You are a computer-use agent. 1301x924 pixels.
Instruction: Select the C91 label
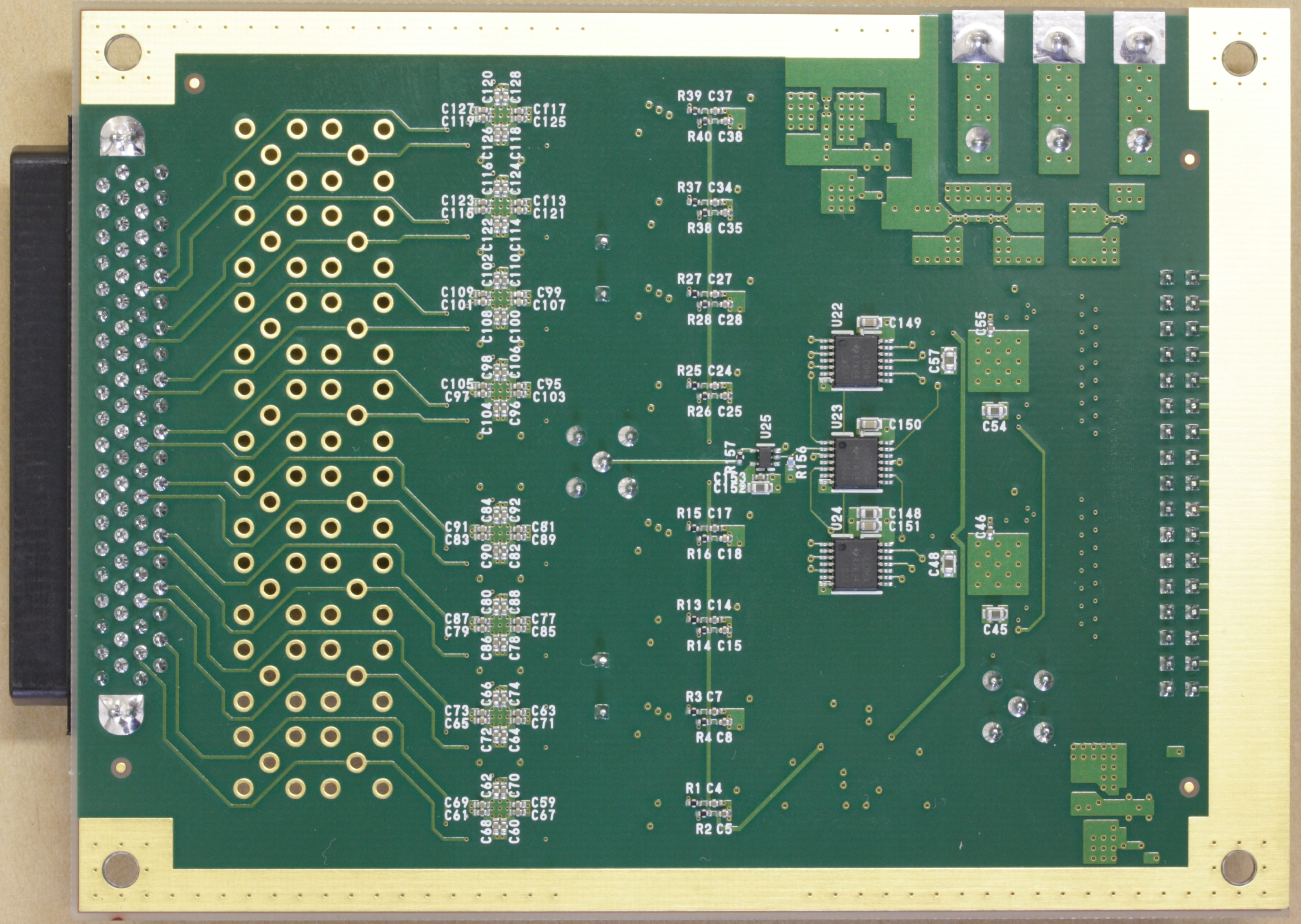click(457, 527)
